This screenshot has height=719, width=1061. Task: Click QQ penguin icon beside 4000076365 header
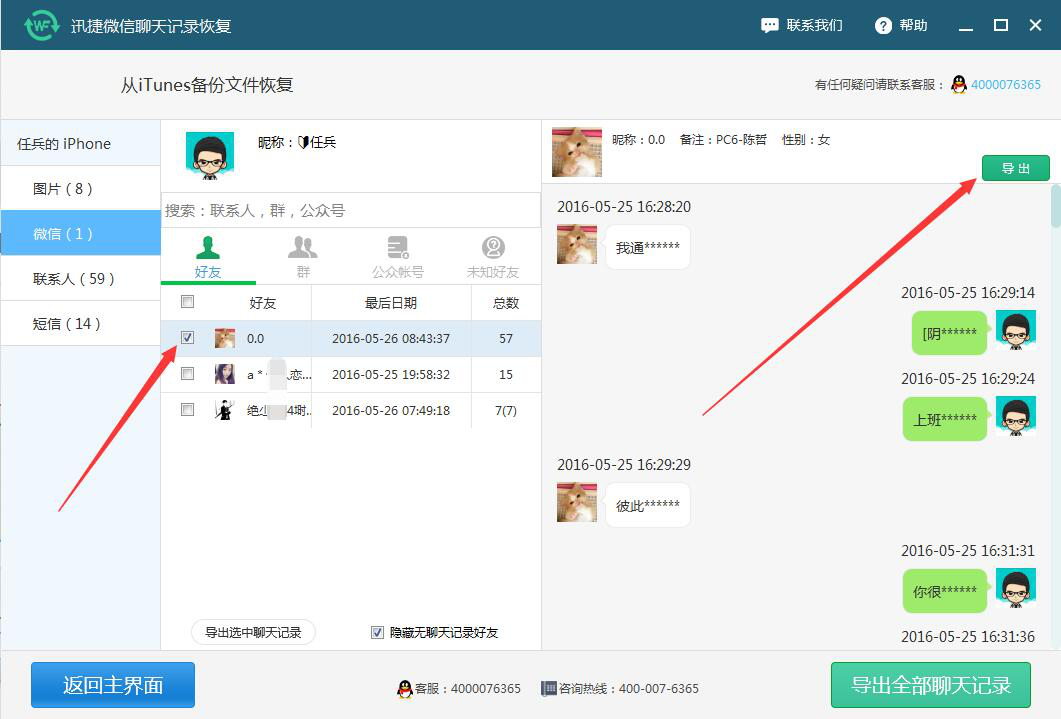pos(958,85)
